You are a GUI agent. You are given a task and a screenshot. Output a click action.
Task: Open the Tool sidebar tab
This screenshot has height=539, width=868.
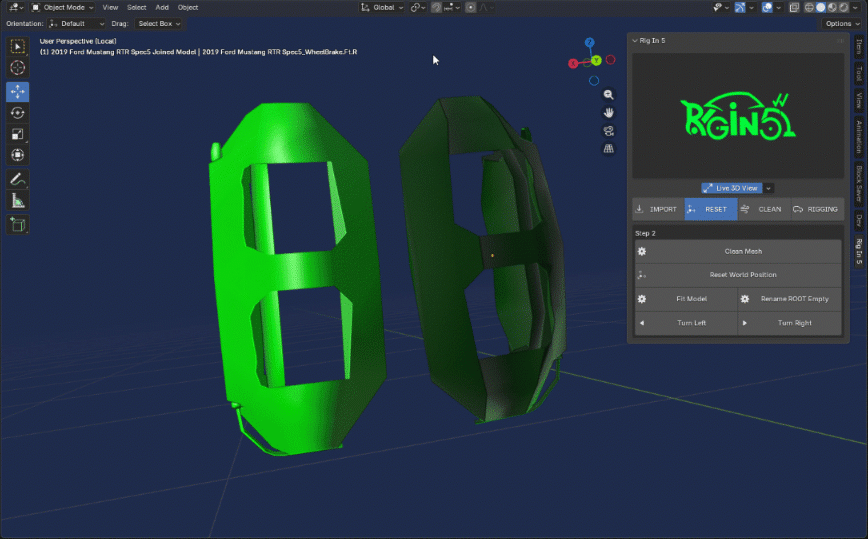click(859, 73)
